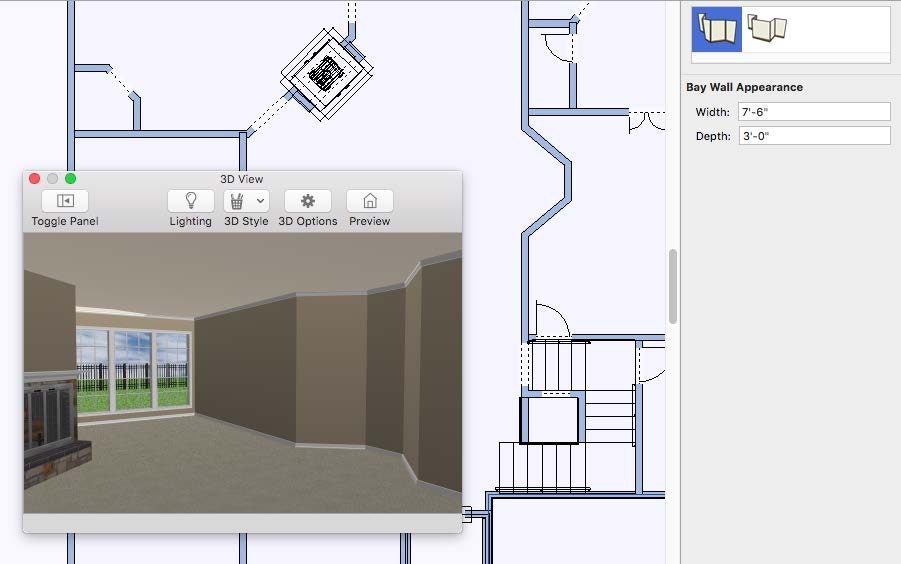
Task: Click the Depth label in properties panel
Action: 713,136
